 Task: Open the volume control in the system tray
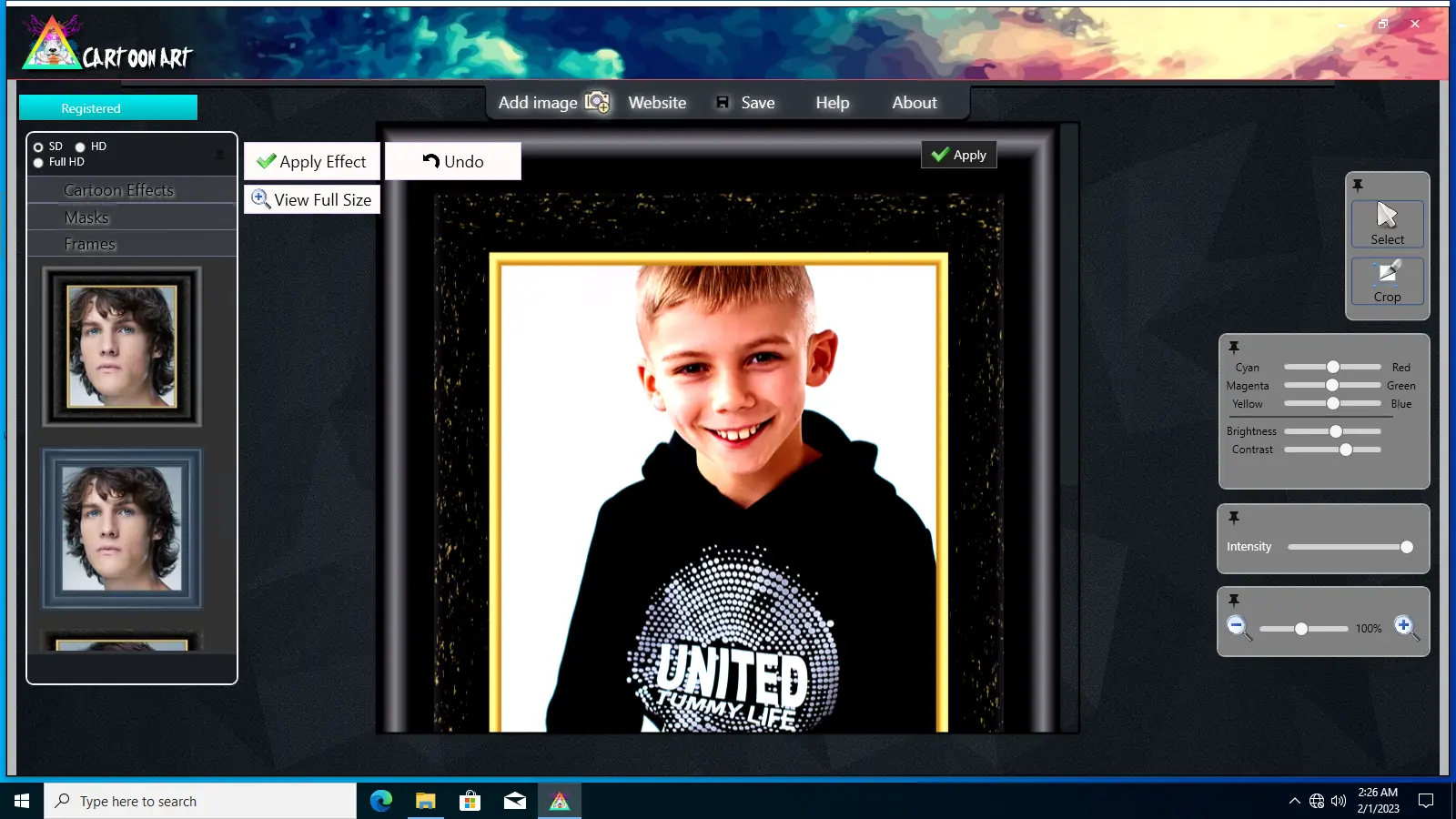click(x=1339, y=801)
